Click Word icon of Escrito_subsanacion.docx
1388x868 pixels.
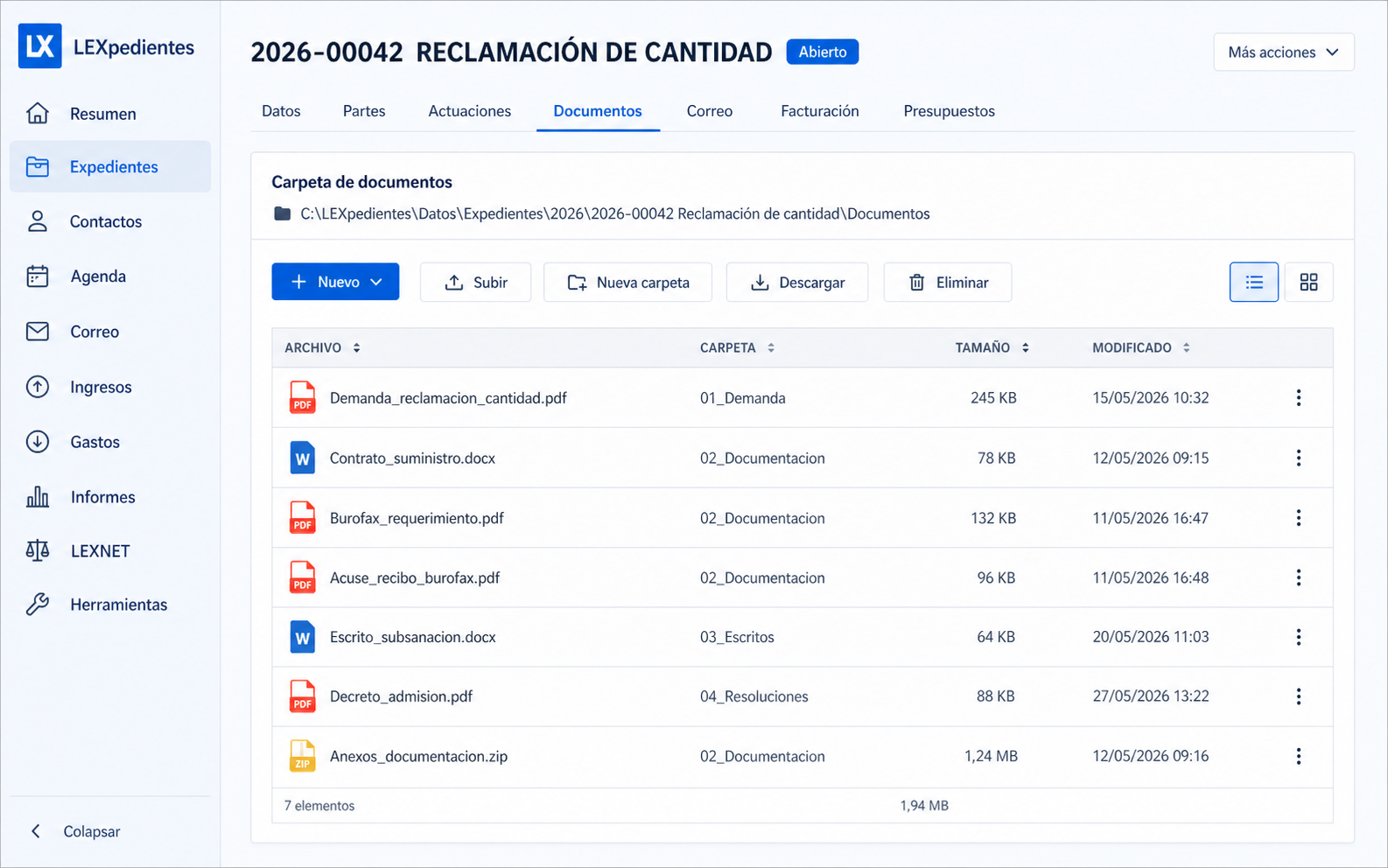(302, 637)
